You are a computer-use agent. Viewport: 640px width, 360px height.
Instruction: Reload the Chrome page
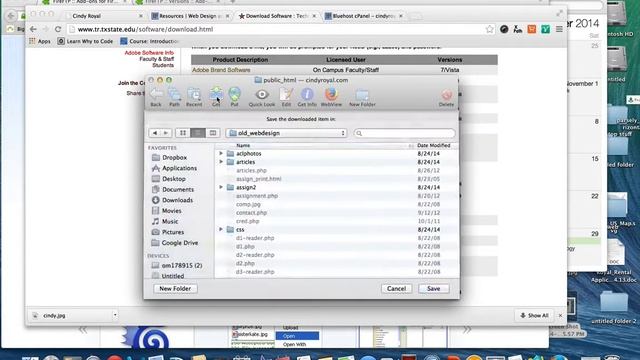point(58,29)
